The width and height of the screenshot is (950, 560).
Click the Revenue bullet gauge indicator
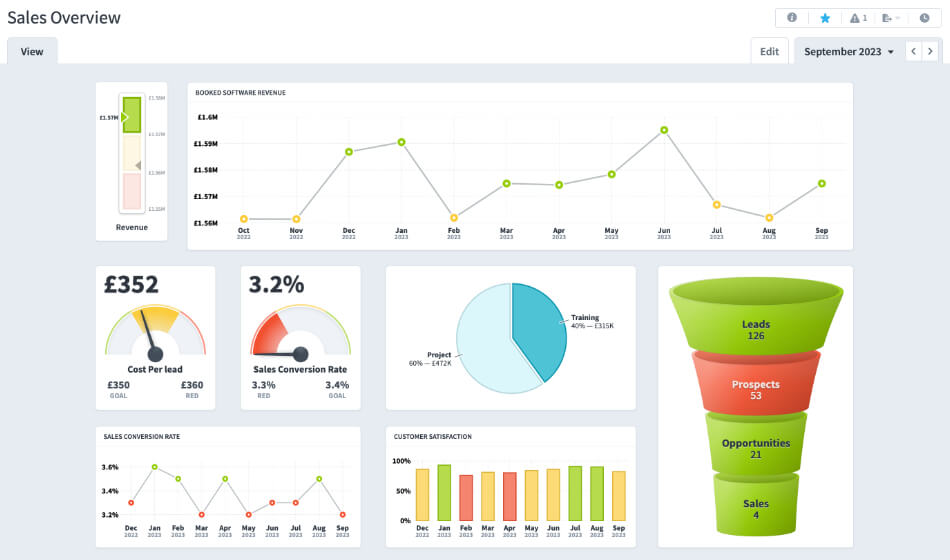tap(131, 117)
